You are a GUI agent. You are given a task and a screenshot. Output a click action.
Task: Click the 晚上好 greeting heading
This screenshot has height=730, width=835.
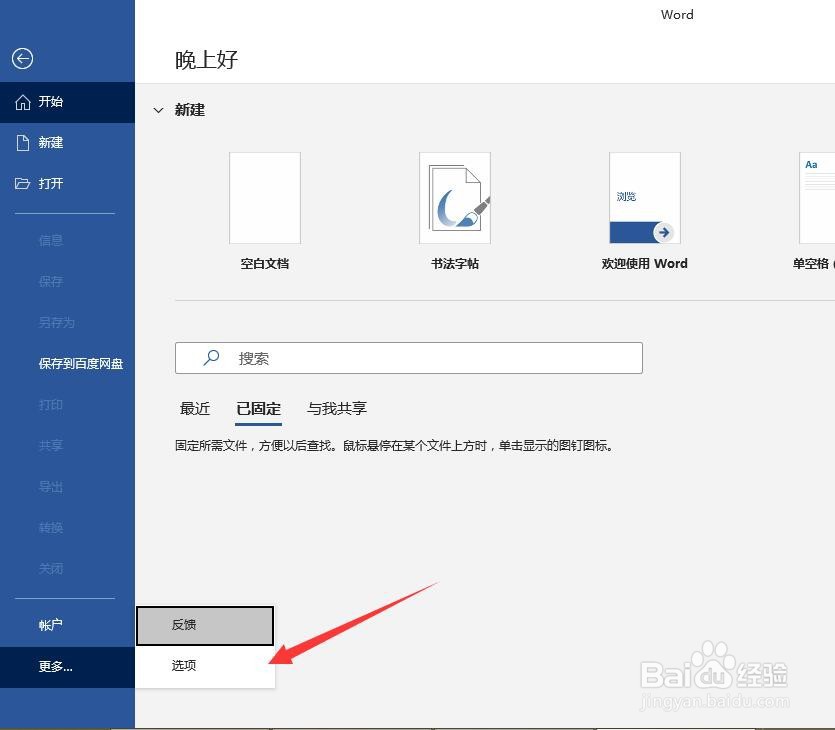click(x=206, y=60)
